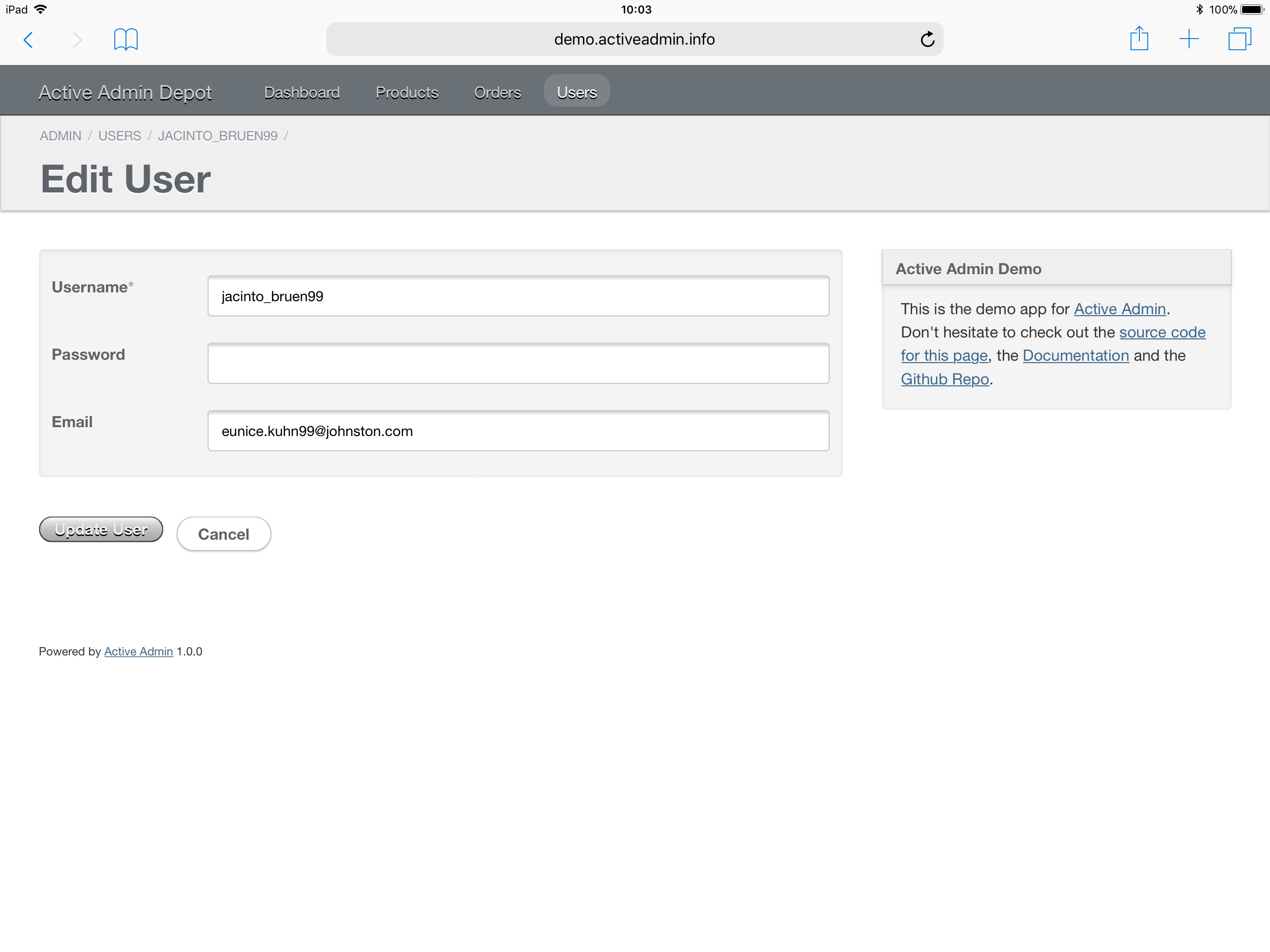Click JACINTO_BRUEN99 breadcrumb link
Viewport: 1270px width, 952px height.
[218, 136]
